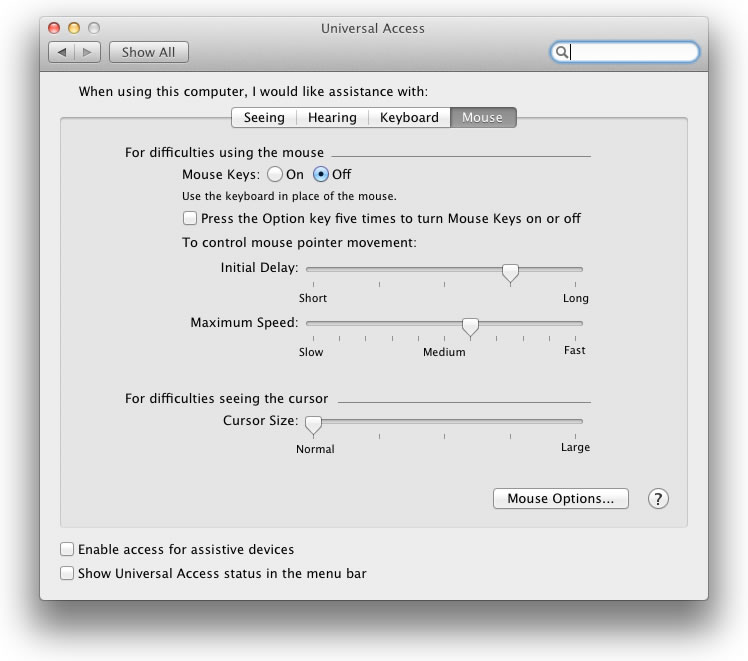748x661 pixels.
Task: Select Mouse Keys Off radio button
Action: coord(321,174)
